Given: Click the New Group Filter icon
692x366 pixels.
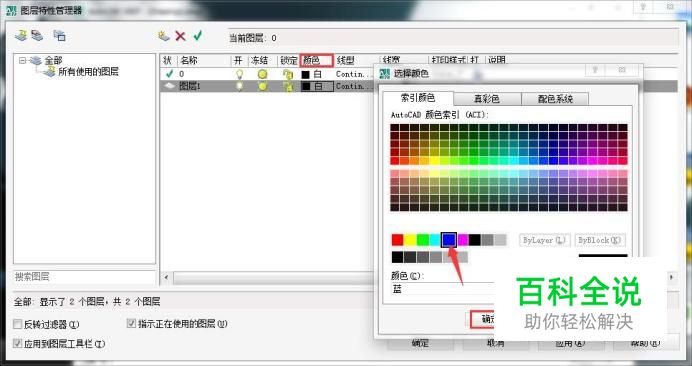Looking at the screenshot, I should (x=37, y=36).
